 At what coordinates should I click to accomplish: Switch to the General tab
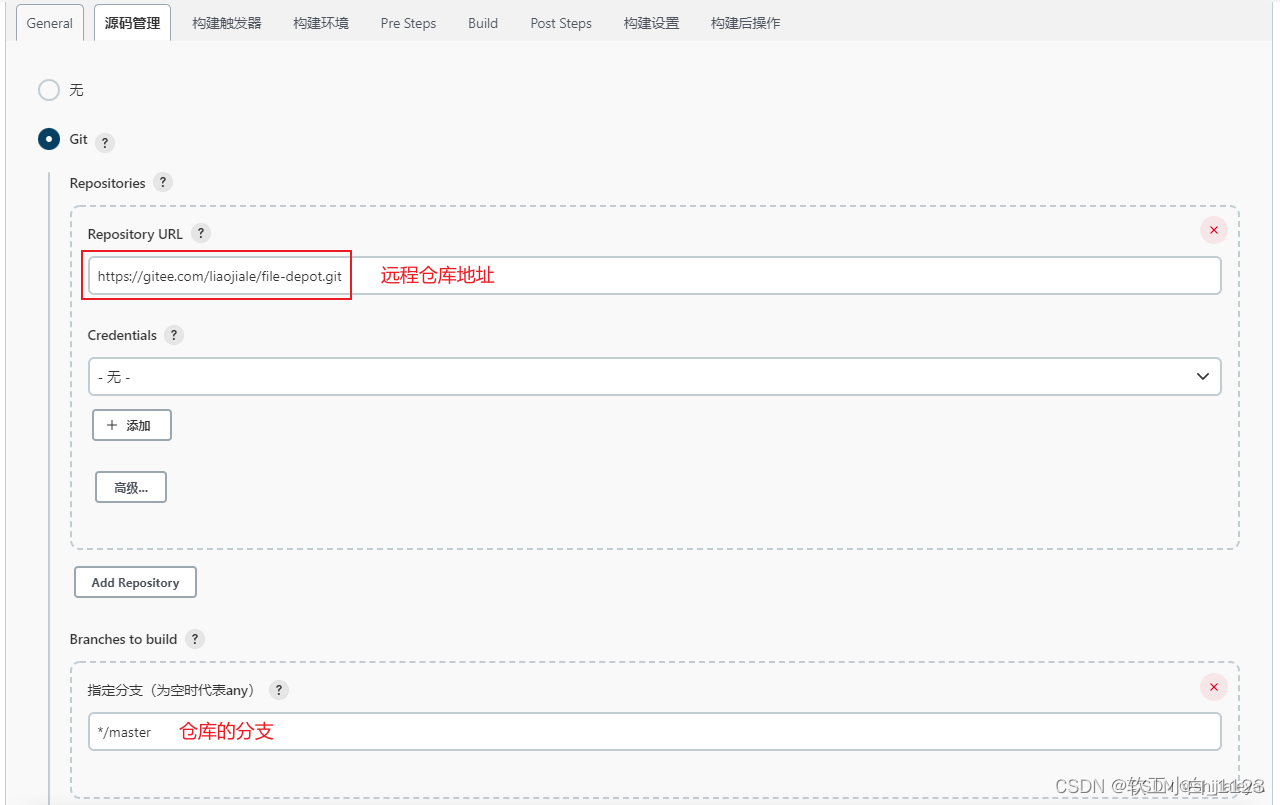(x=50, y=23)
